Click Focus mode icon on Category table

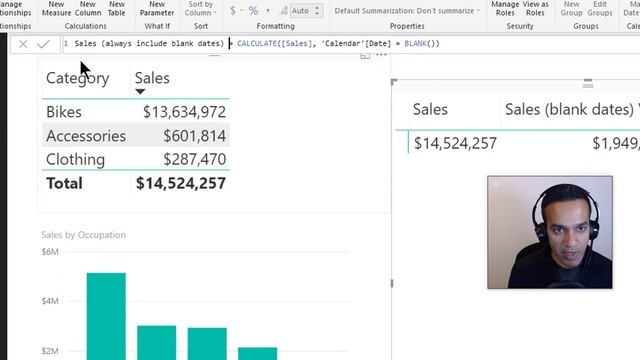point(365,55)
